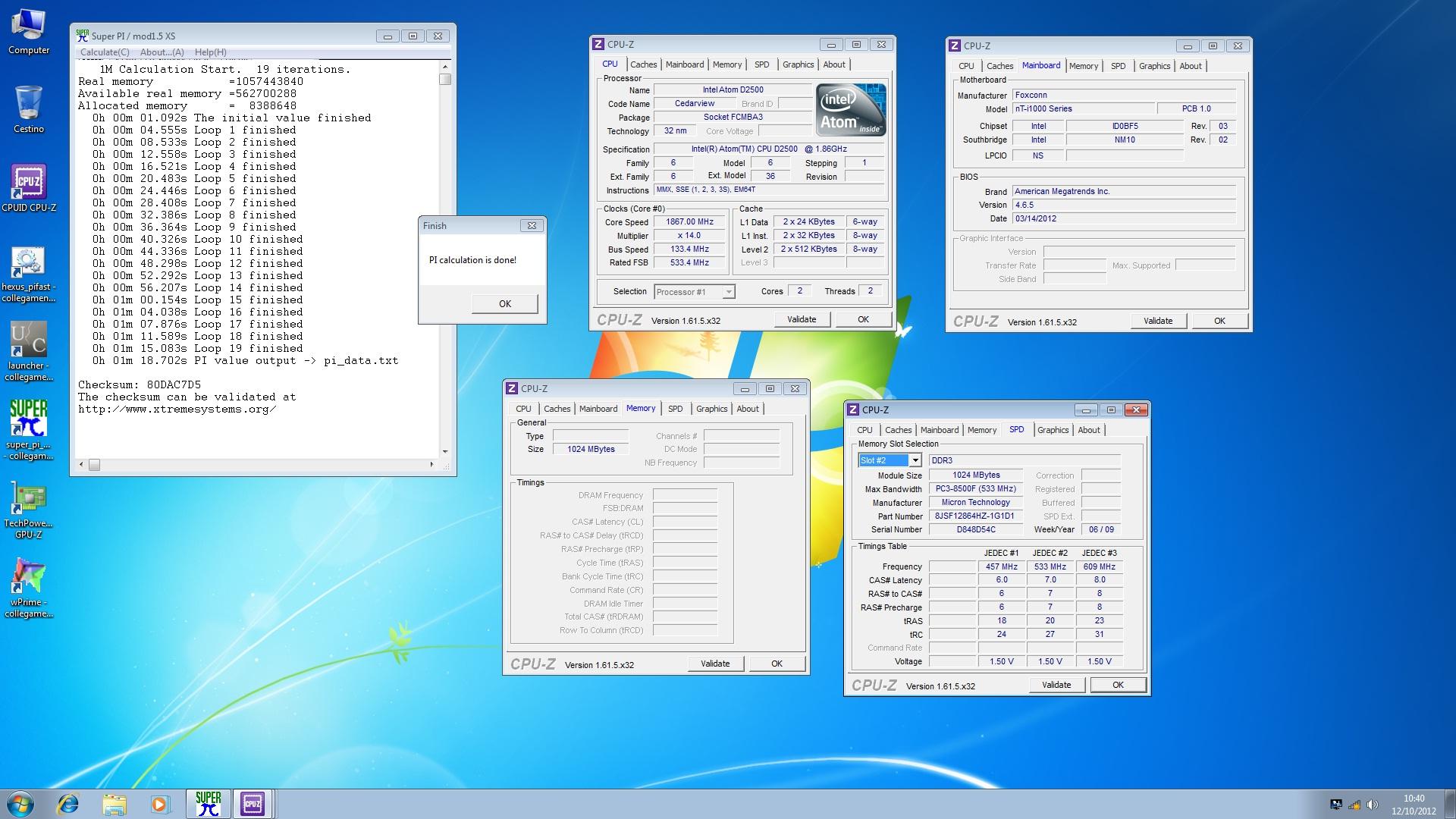Image resolution: width=1456 pixels, height=819 pixels.
Task: Launch CPUID CPU-Z desktop shortcut
Action: click(x=29, y=188)
